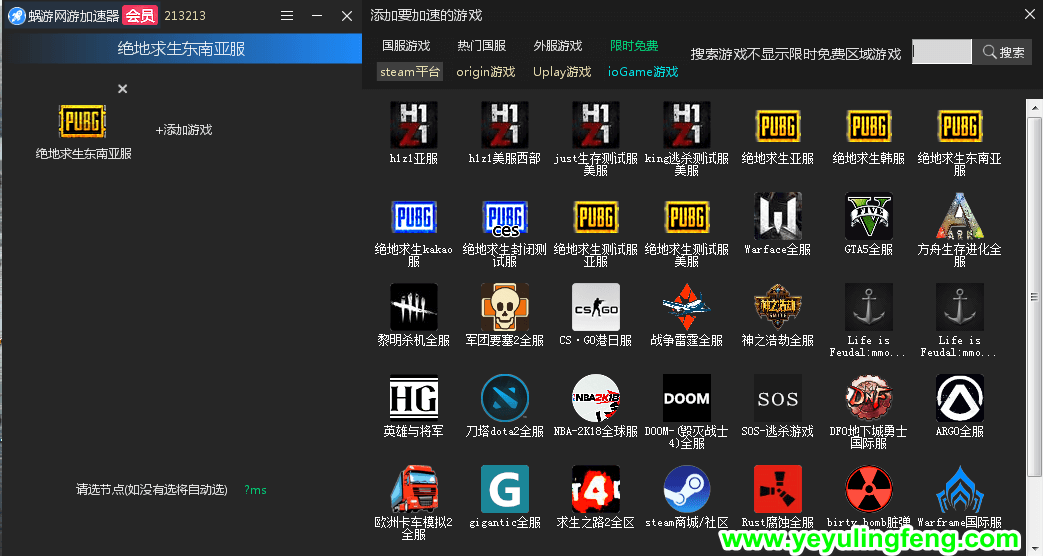Choose 军团要塞2全服 skull icon
Viewport: 1043px width, 556px height.
pos(505,307)
